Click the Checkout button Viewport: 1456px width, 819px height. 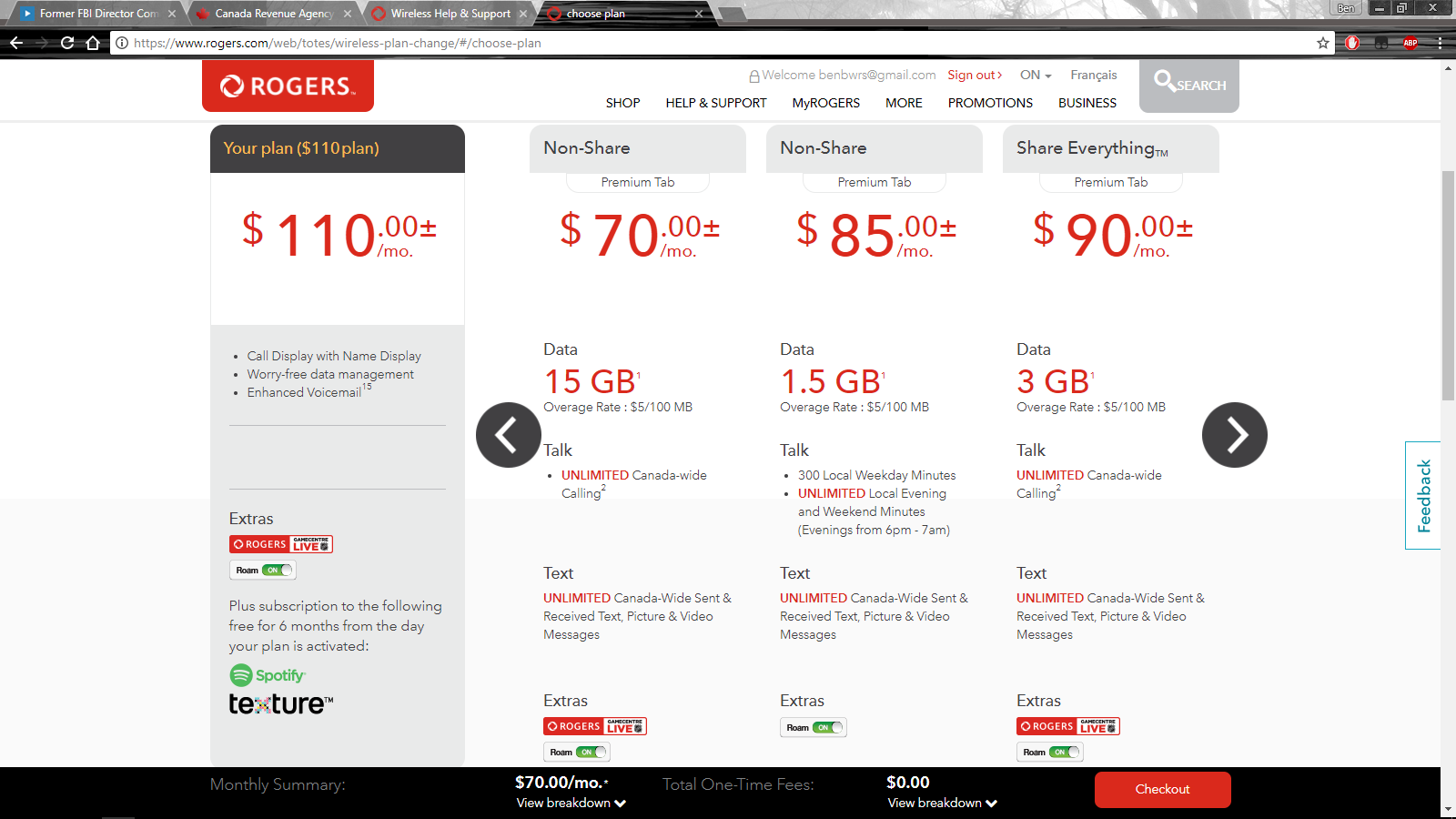pyautogui.click(x=1163, y=790)
